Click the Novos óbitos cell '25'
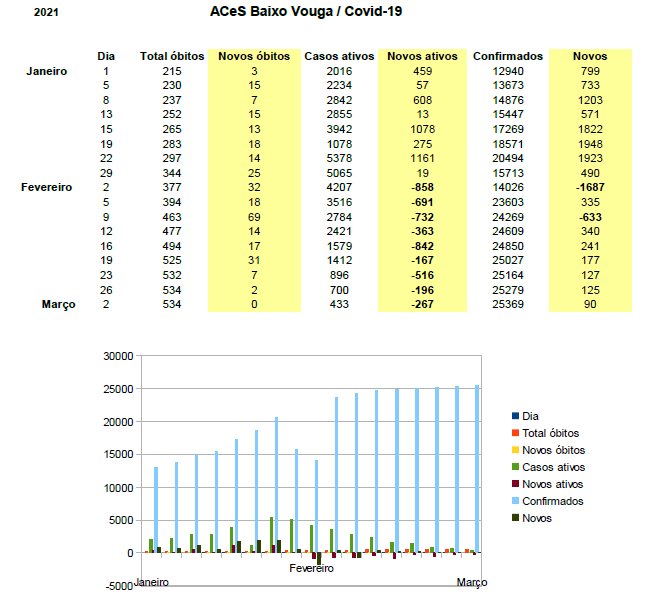651x595 pixels. point(254,173)
